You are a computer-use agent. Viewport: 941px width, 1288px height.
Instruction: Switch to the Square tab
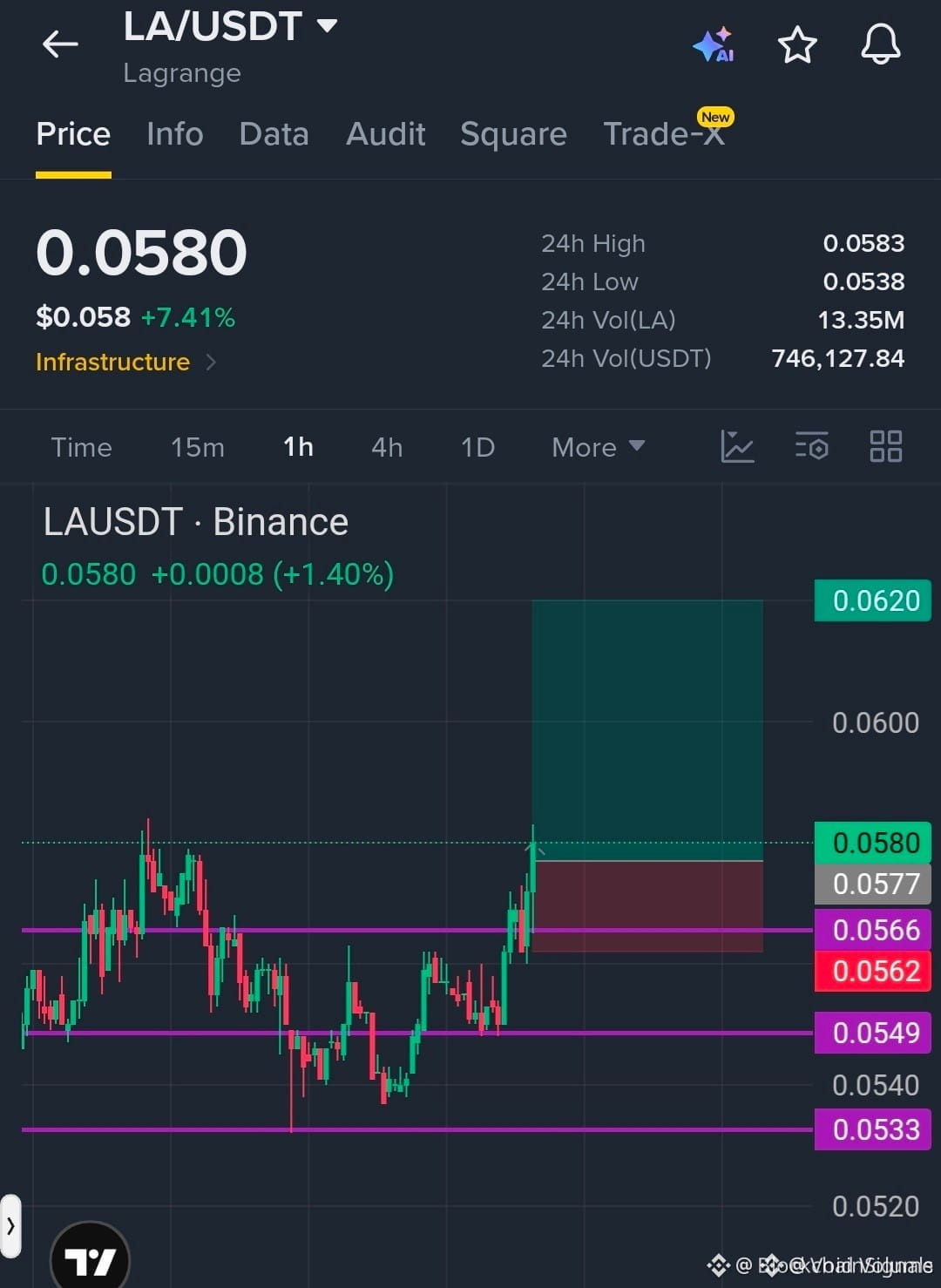513,134
